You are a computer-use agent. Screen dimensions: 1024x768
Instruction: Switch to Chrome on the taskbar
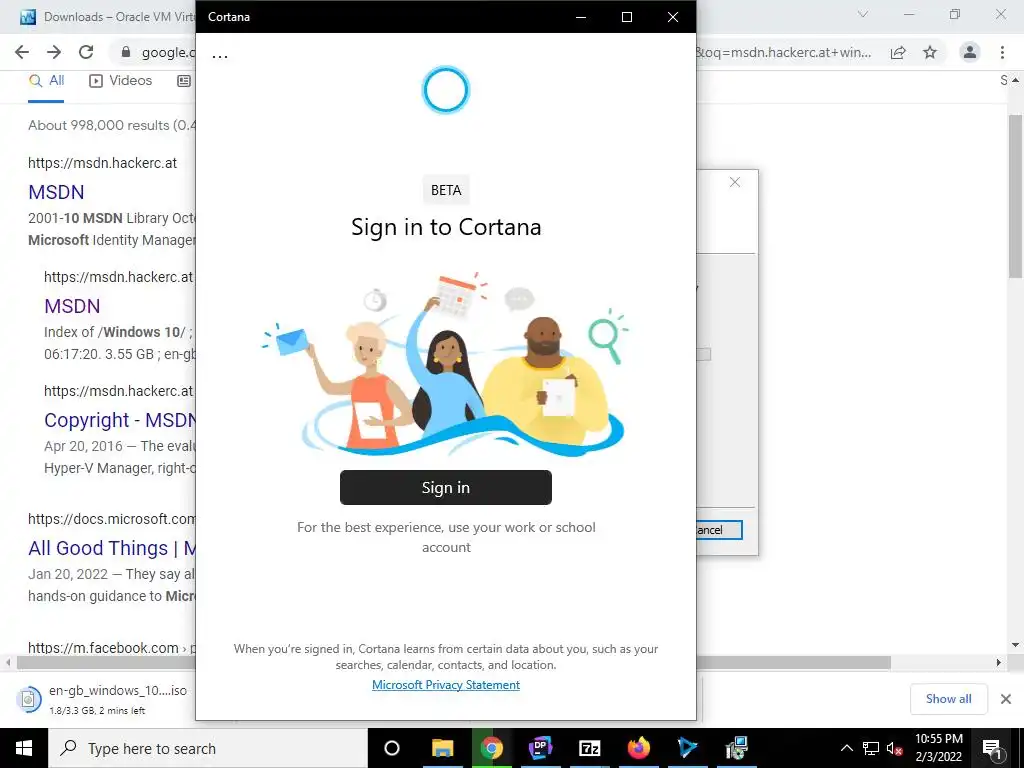491,748
